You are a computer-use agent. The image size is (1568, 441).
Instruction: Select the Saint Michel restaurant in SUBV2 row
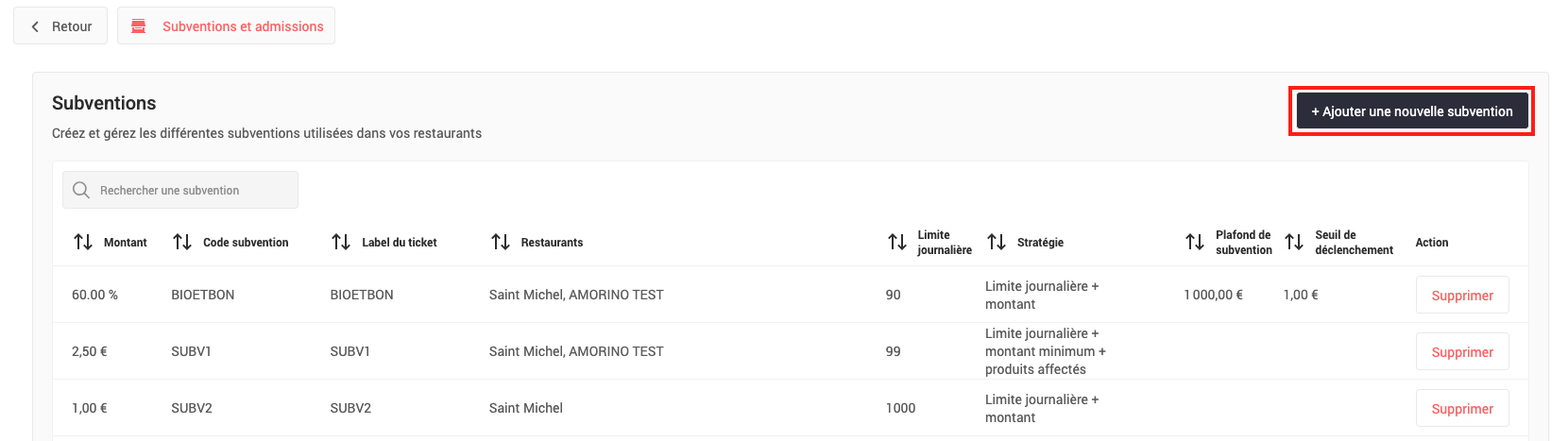[526, 408]
